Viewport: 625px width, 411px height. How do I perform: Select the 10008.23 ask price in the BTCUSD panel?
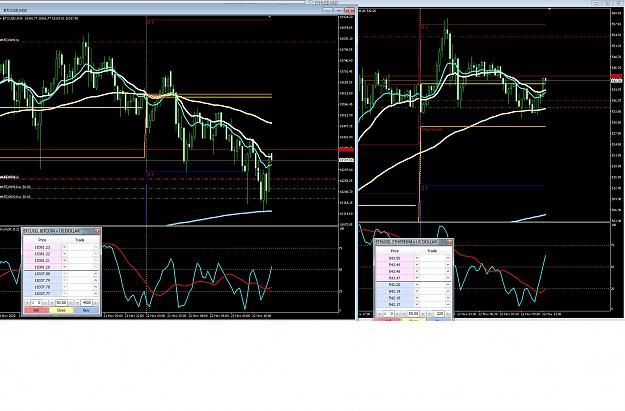pyautogui.click(x=43, y=247)
